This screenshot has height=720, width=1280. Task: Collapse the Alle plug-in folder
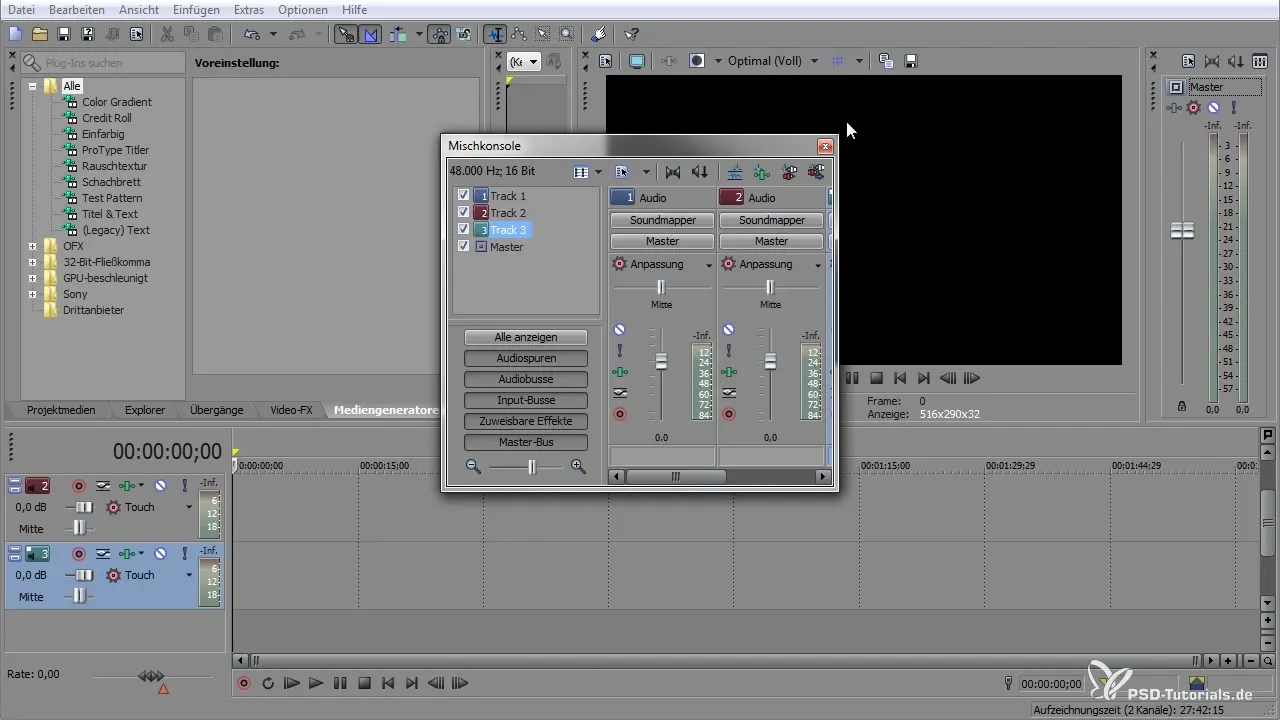click(x=33, y=86)
